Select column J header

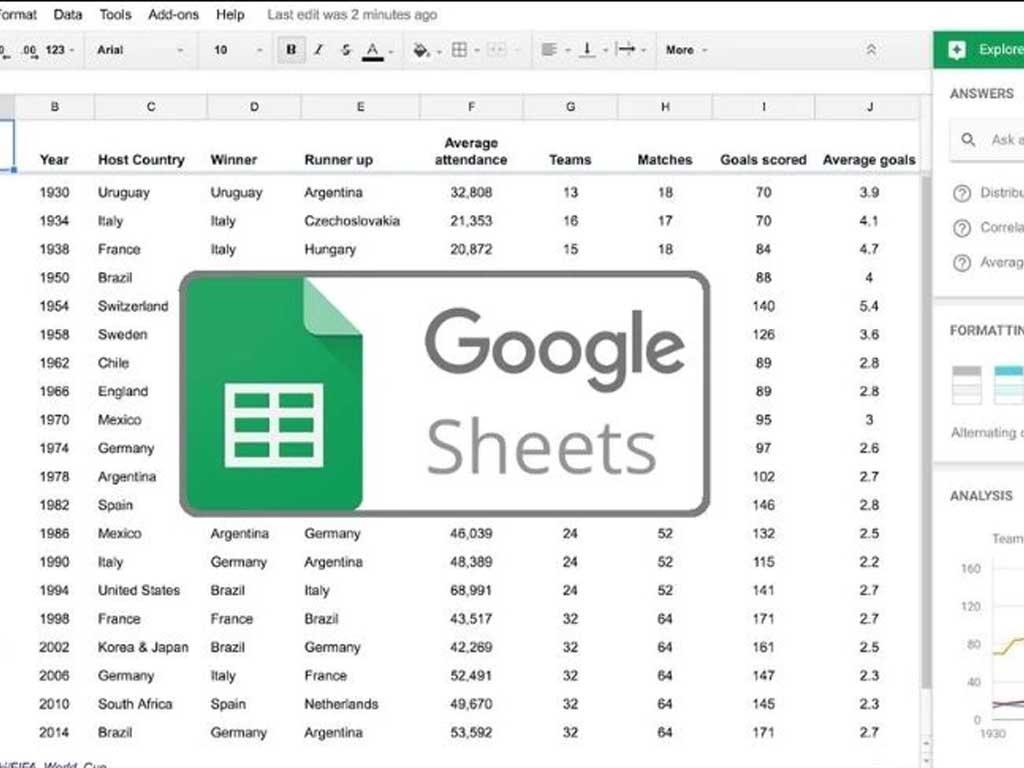pos(869,106)
